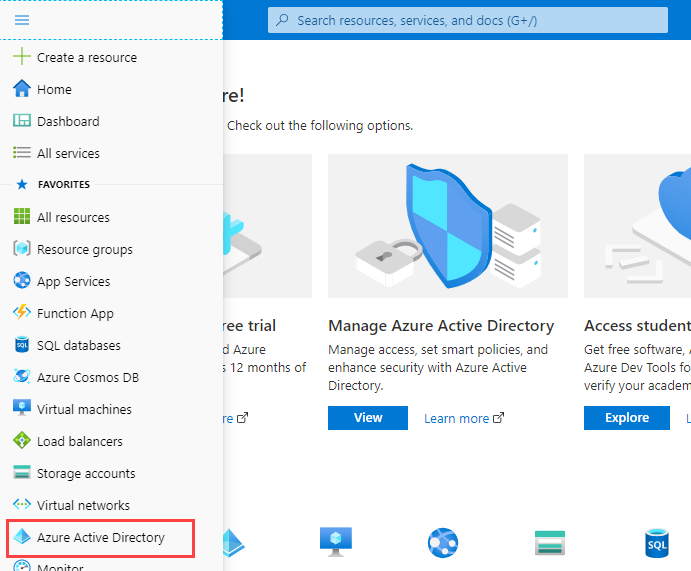The image size is (691, 571).
Task: Click the Load balancers diamond icon
Action: pyautogui.click(x=22, y=440)
